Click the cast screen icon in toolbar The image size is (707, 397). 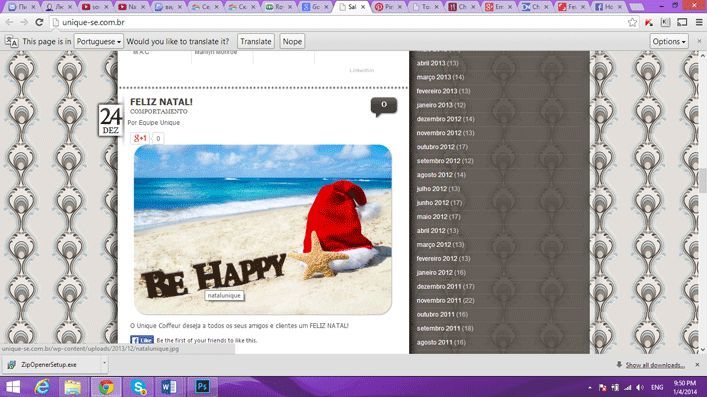(682, 22)
